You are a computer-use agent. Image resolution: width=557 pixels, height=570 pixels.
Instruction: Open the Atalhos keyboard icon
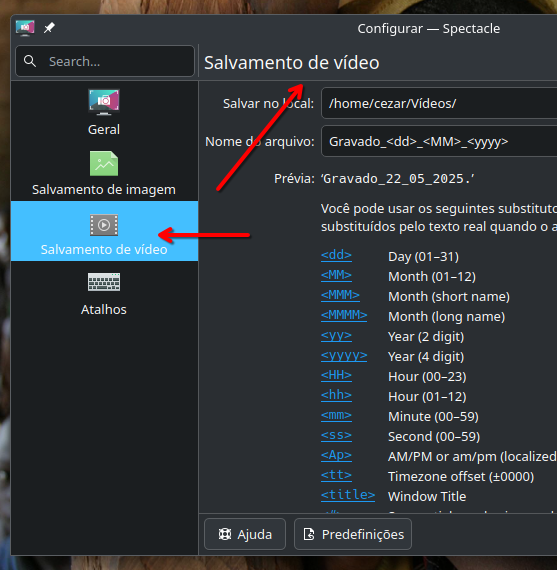[104, 282]
